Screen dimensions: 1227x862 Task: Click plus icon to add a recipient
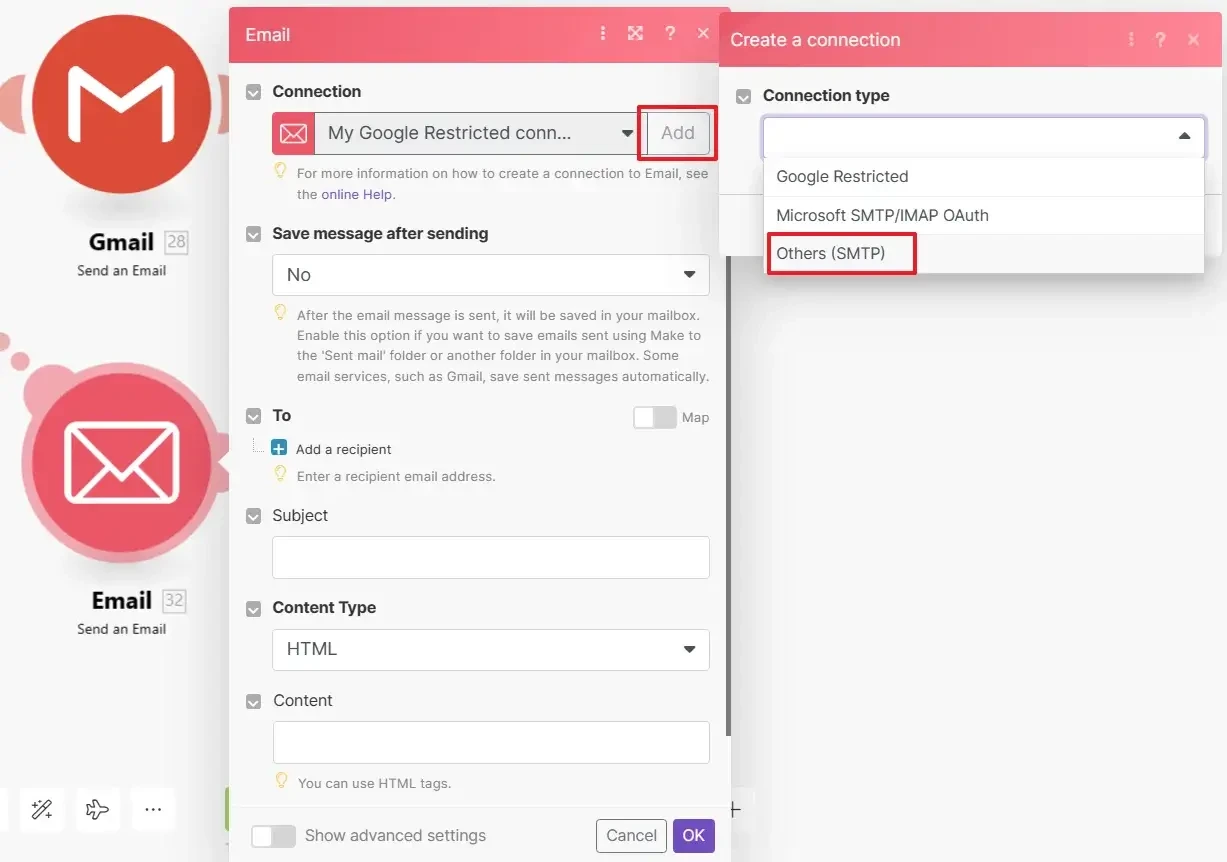tap(280, 448)
